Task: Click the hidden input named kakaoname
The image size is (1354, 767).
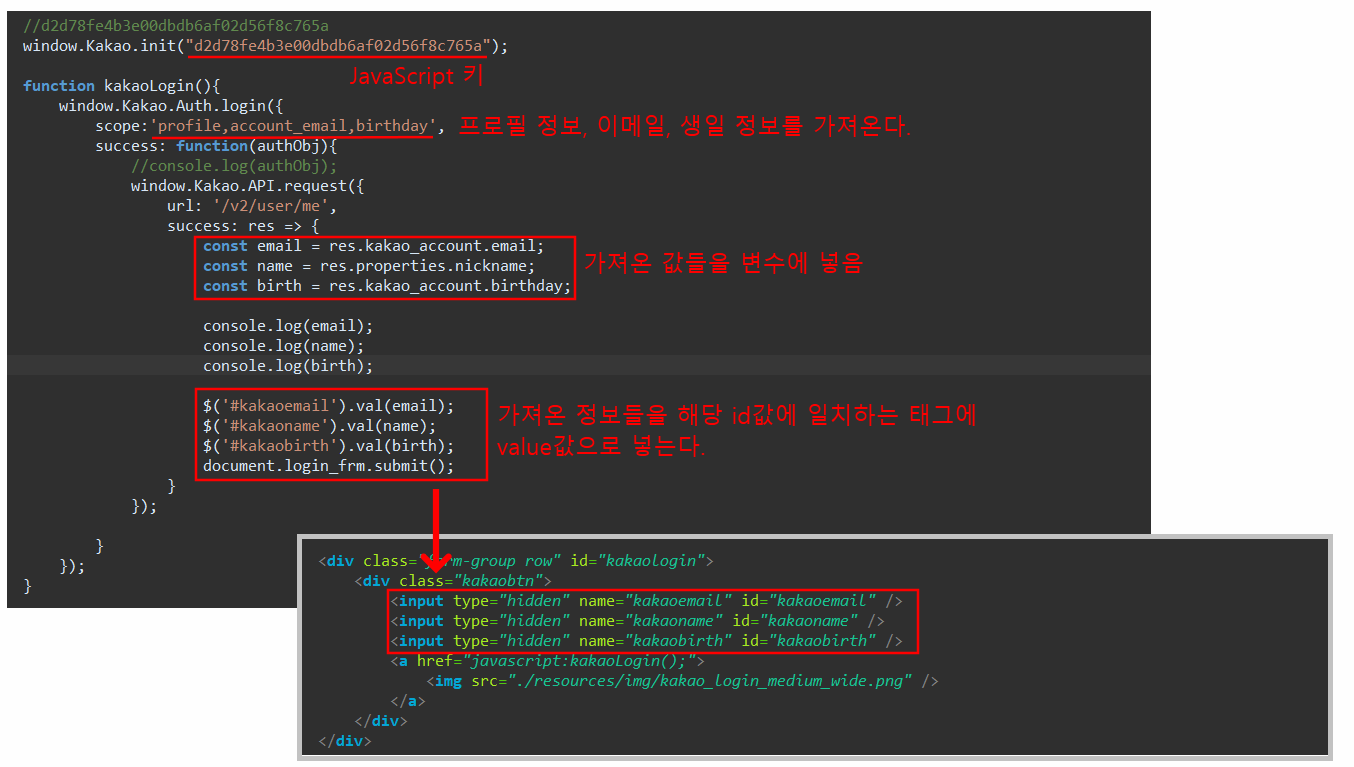Action: tap(638, 621)
